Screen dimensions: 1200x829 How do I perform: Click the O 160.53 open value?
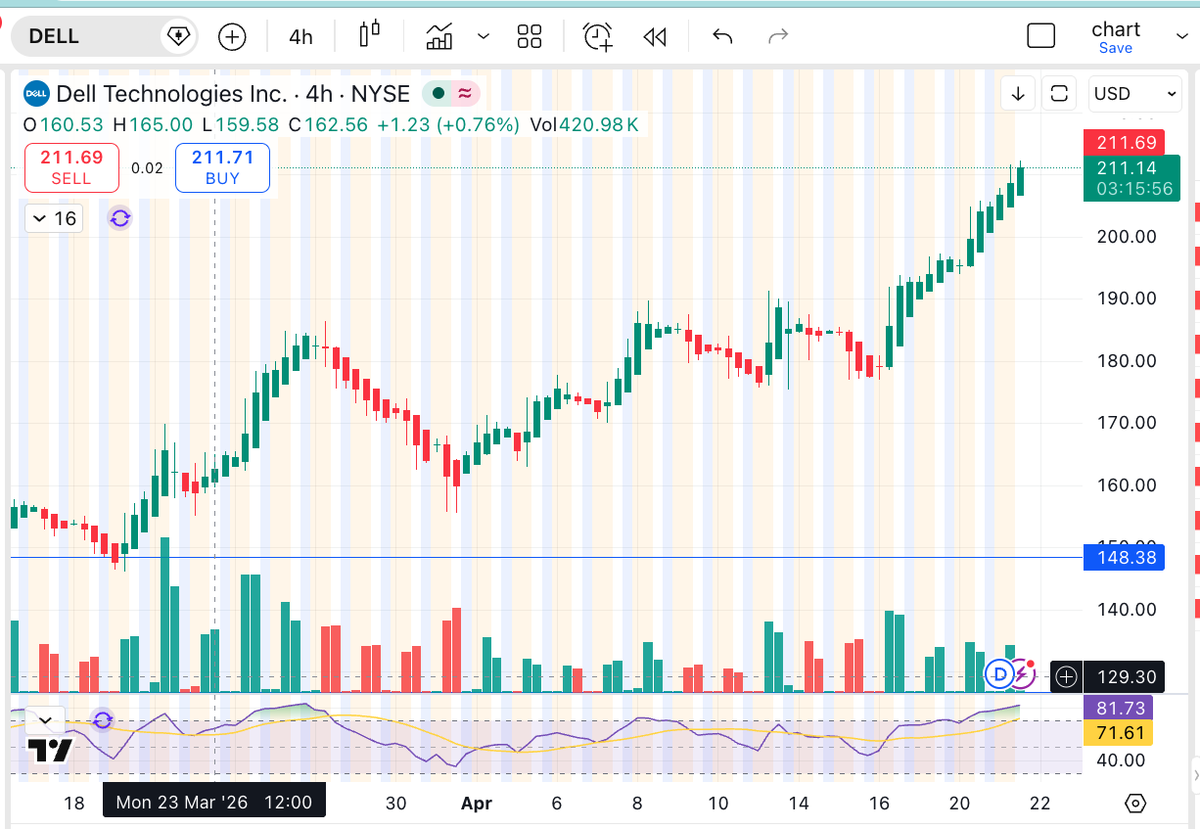click(63, 125)
